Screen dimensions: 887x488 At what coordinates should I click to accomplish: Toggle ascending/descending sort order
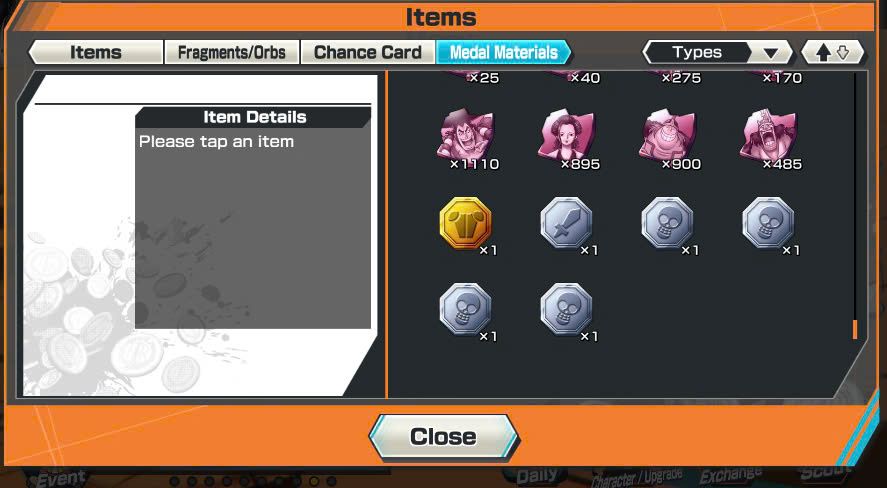pyautogui.click(x=833, y=53)
